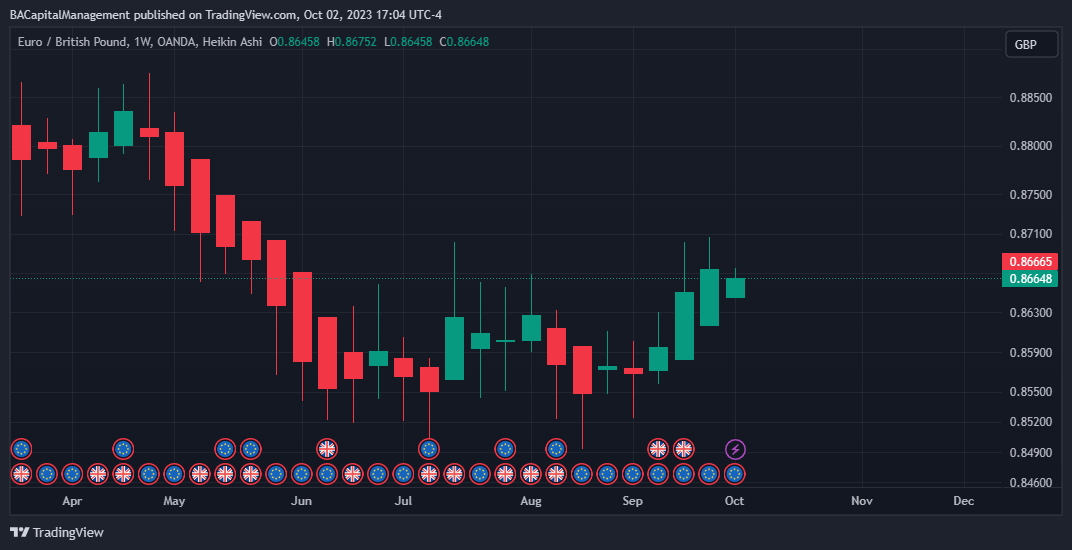Click the 0.87100 price axis label
Screen dimensions: 1072x550
1031,234
